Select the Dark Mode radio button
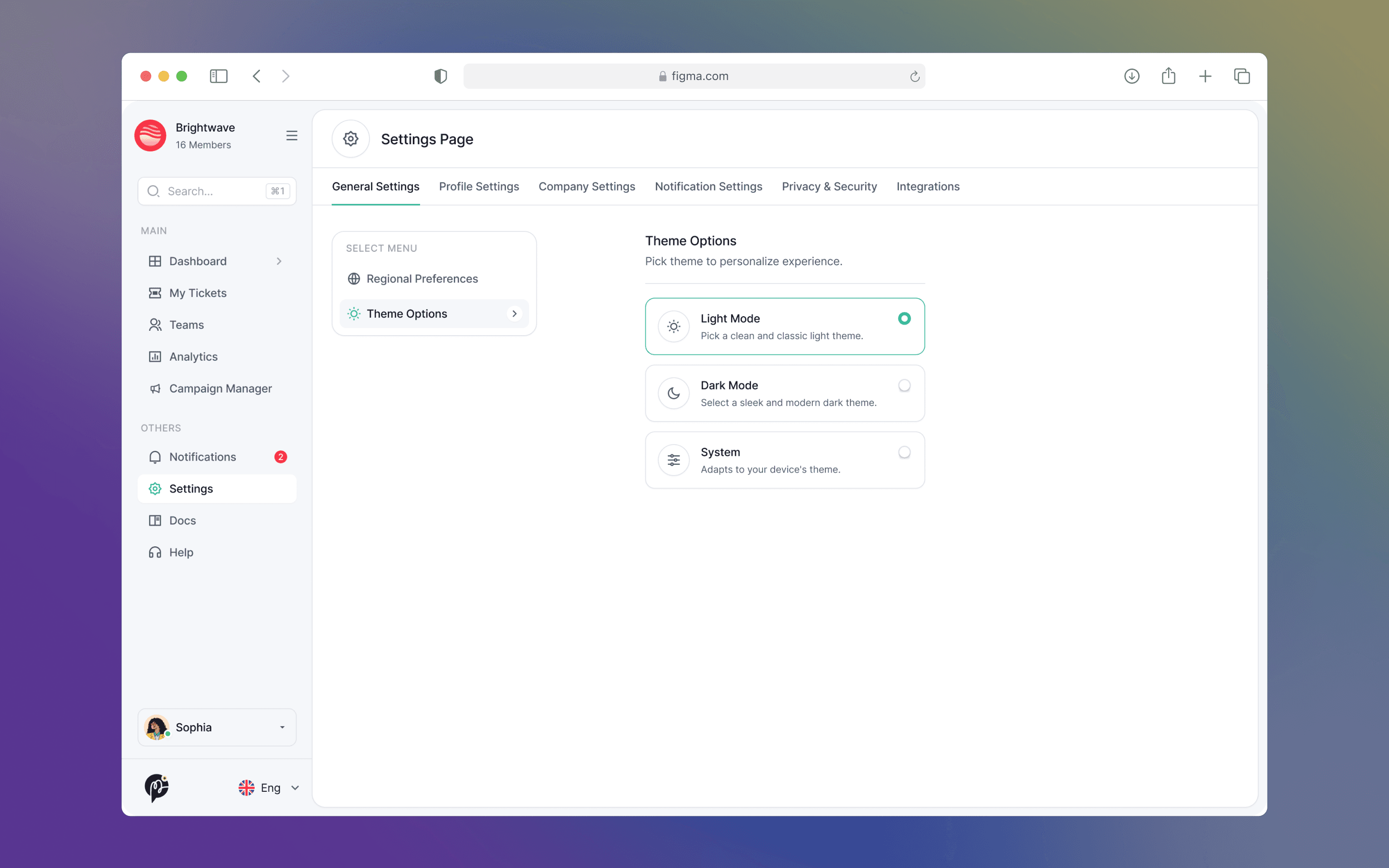This screenshot has width=1389, height=868. pyautogui.click(x=905, y=385)
